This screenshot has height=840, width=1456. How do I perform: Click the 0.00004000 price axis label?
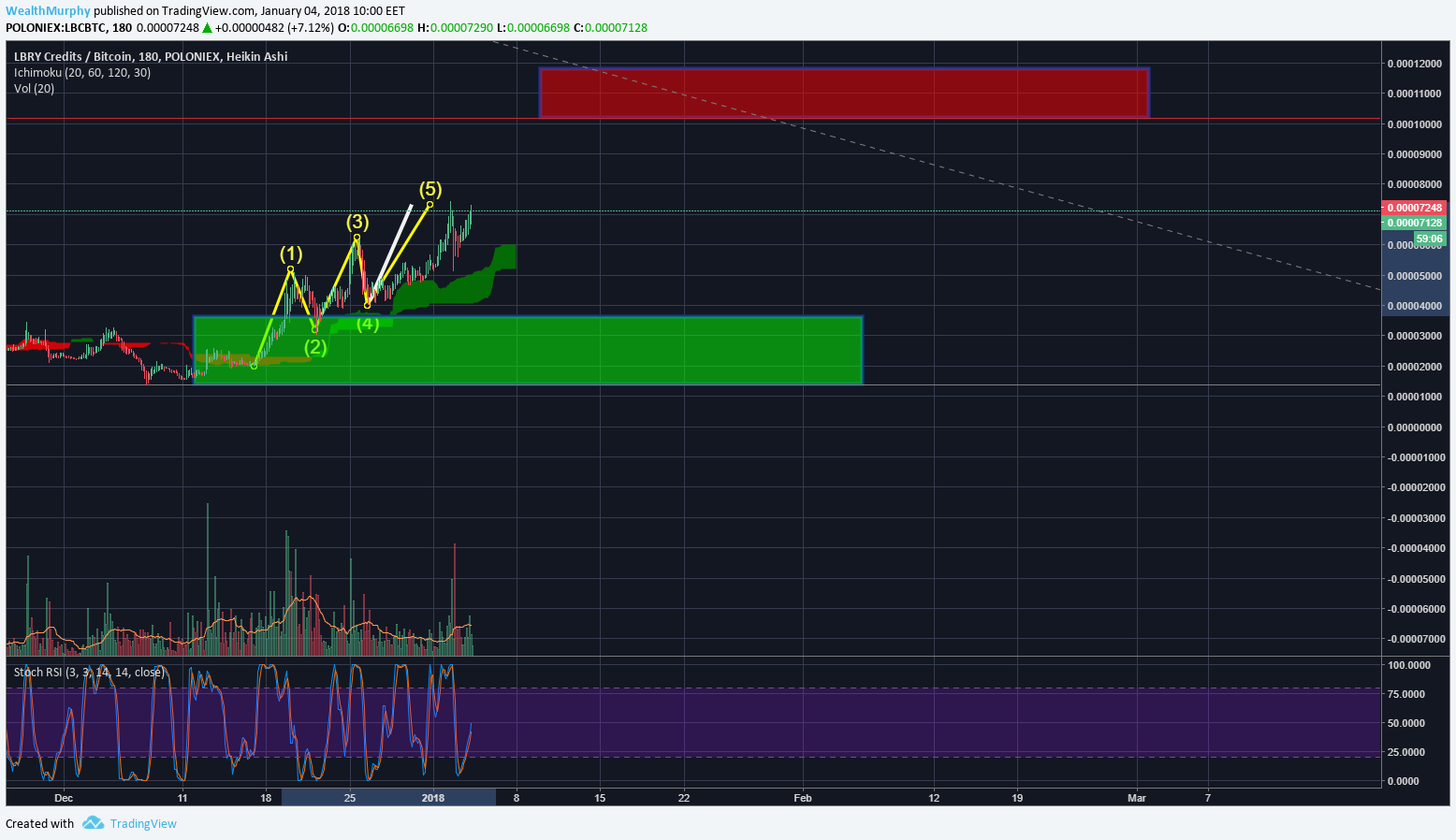(x=1415, y=306)
